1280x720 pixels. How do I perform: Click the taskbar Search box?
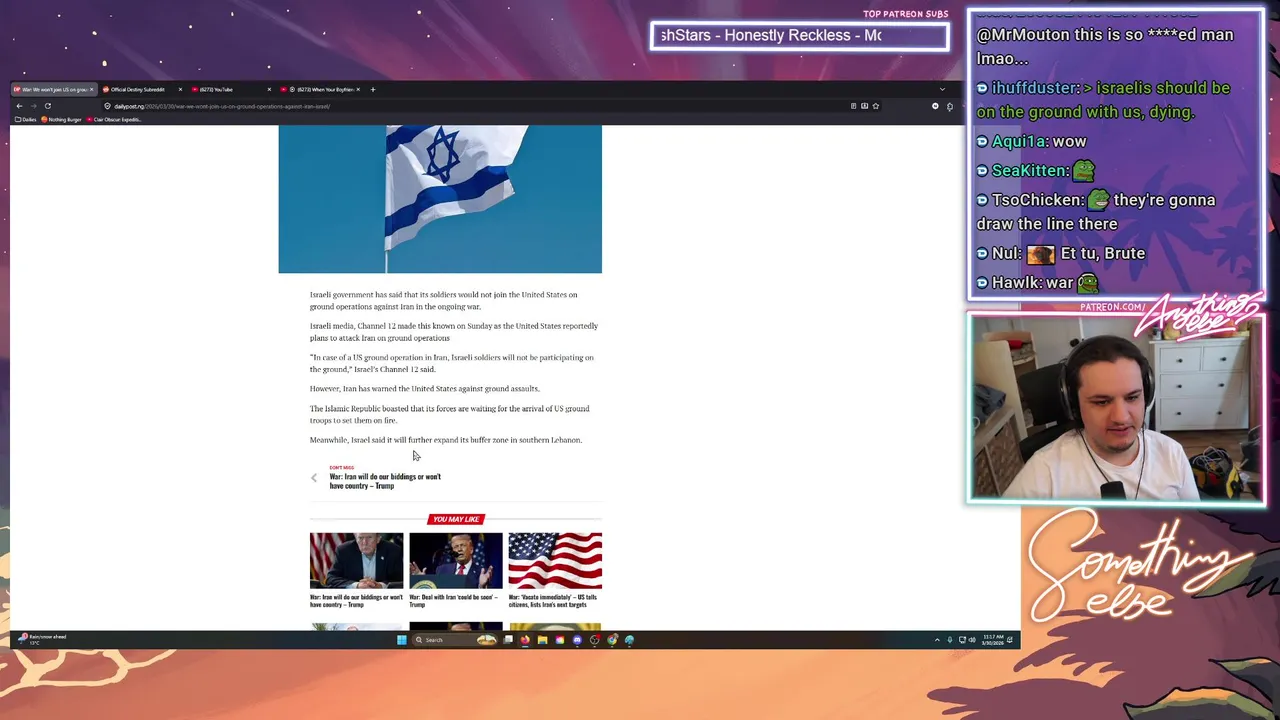(455, 640)
